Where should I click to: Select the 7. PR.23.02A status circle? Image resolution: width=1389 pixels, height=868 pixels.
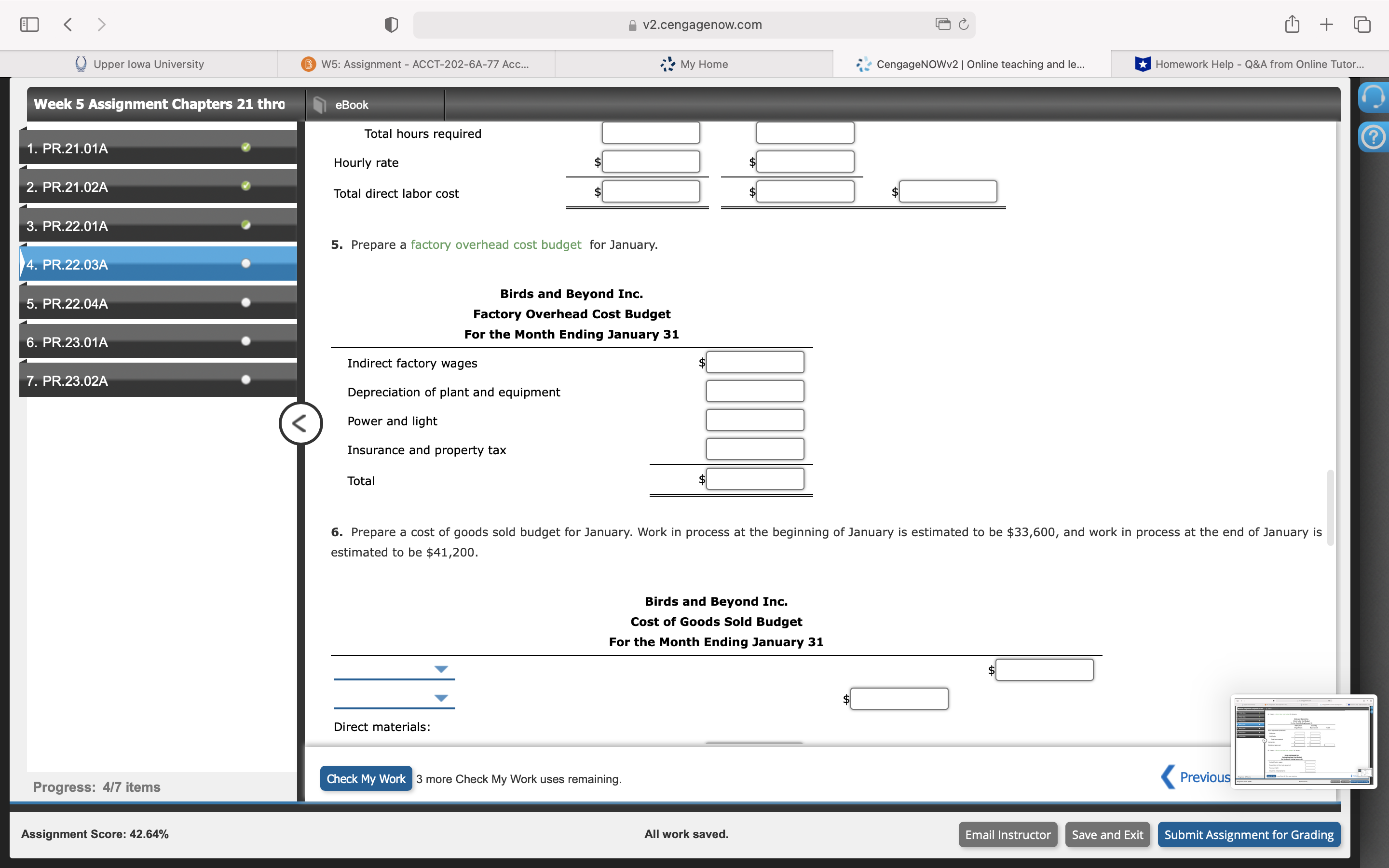point(246,380)
